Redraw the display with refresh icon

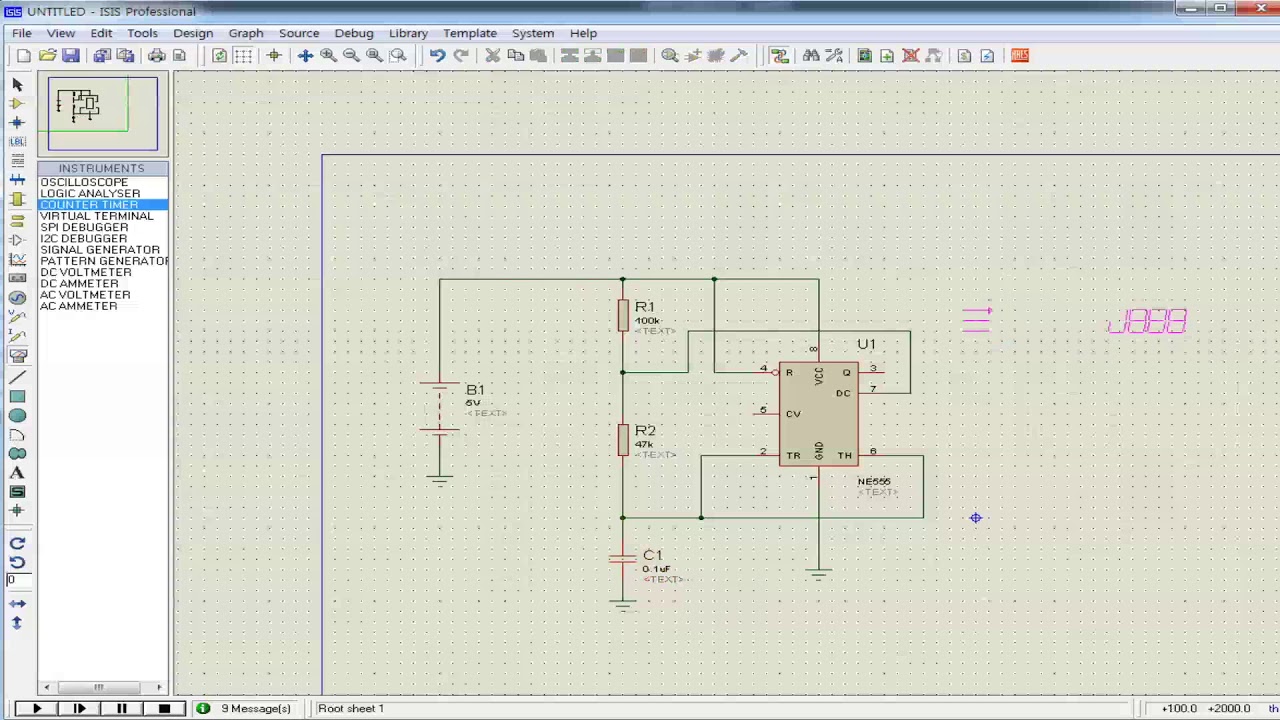tap(219, 56)
